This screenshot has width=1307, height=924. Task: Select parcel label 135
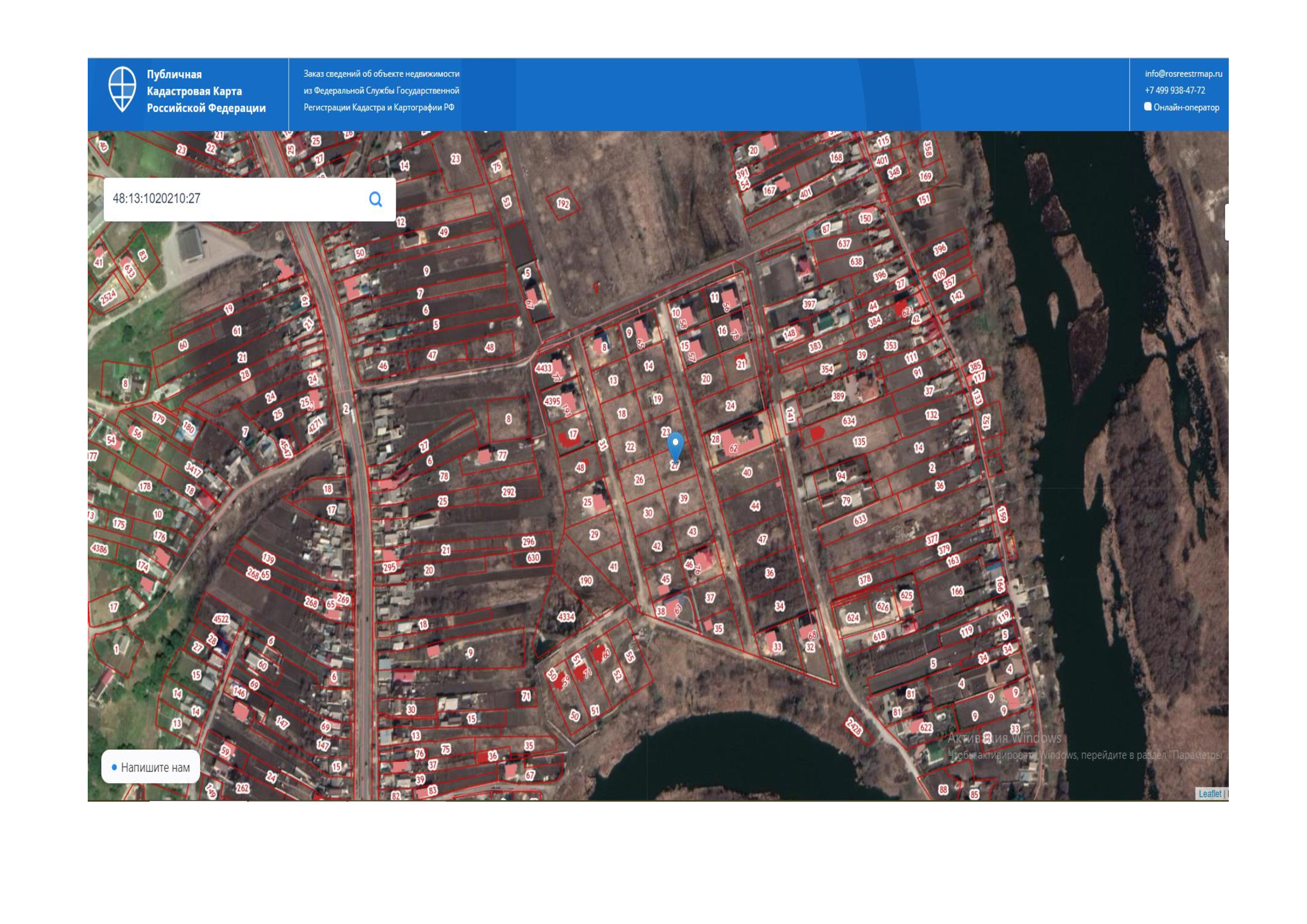coord(859,441)
